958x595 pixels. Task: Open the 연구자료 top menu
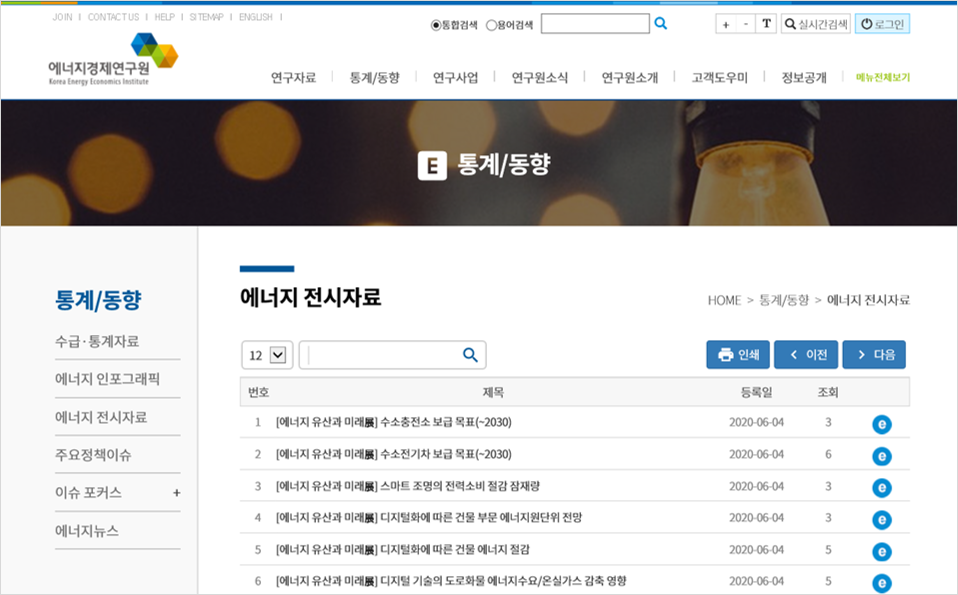tap(293, 78)
